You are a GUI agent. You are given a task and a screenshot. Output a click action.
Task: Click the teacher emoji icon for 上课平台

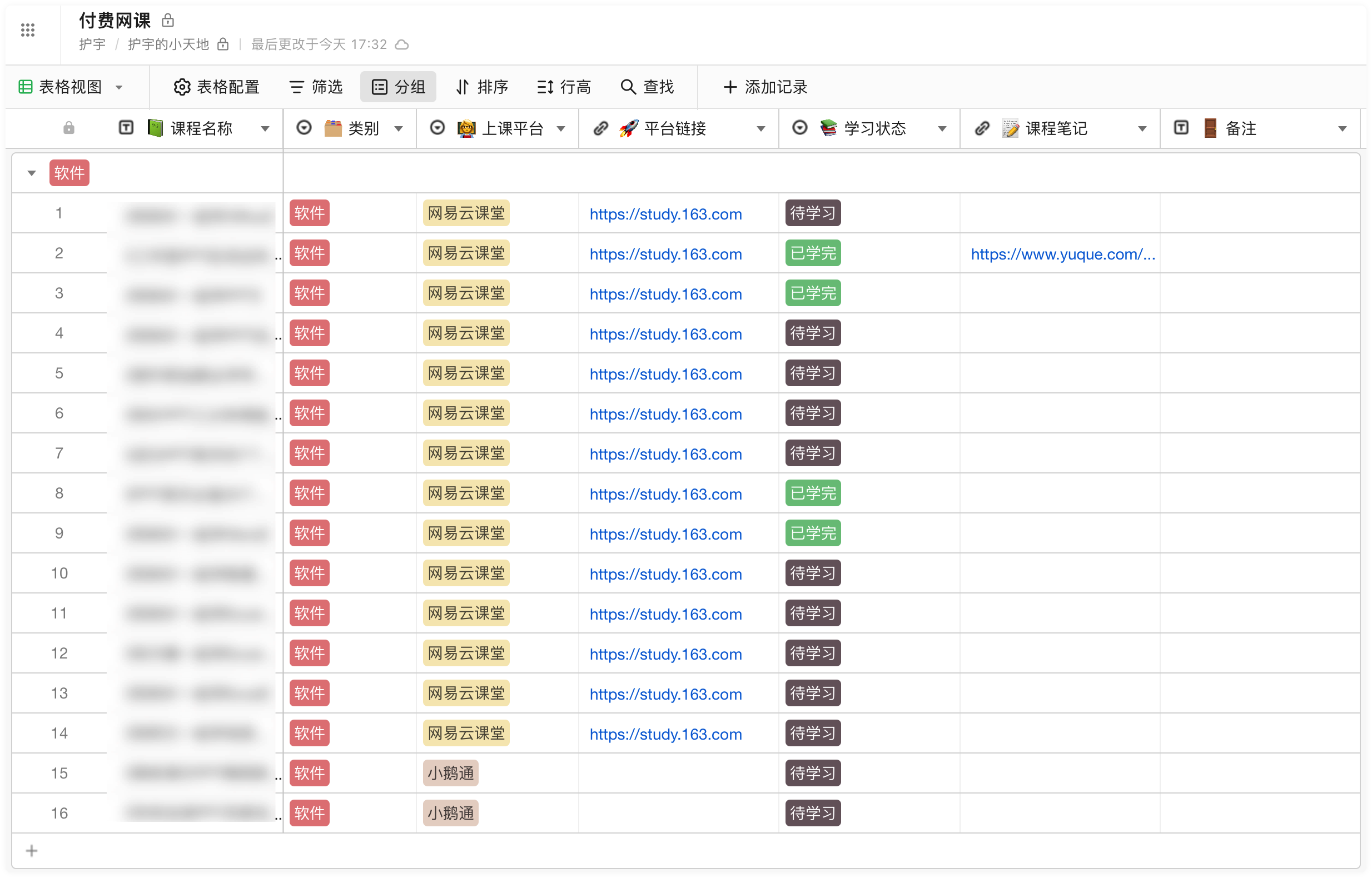tap(466, 128)
